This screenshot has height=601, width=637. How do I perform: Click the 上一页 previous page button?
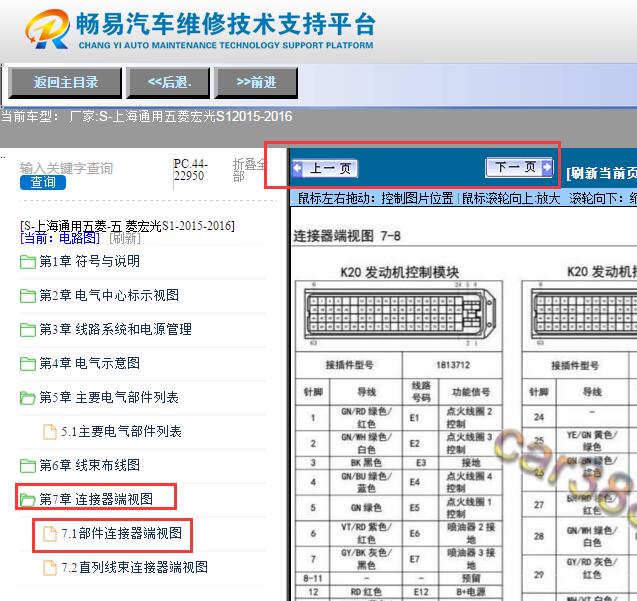pyautogui.click(x=324, y=168)
